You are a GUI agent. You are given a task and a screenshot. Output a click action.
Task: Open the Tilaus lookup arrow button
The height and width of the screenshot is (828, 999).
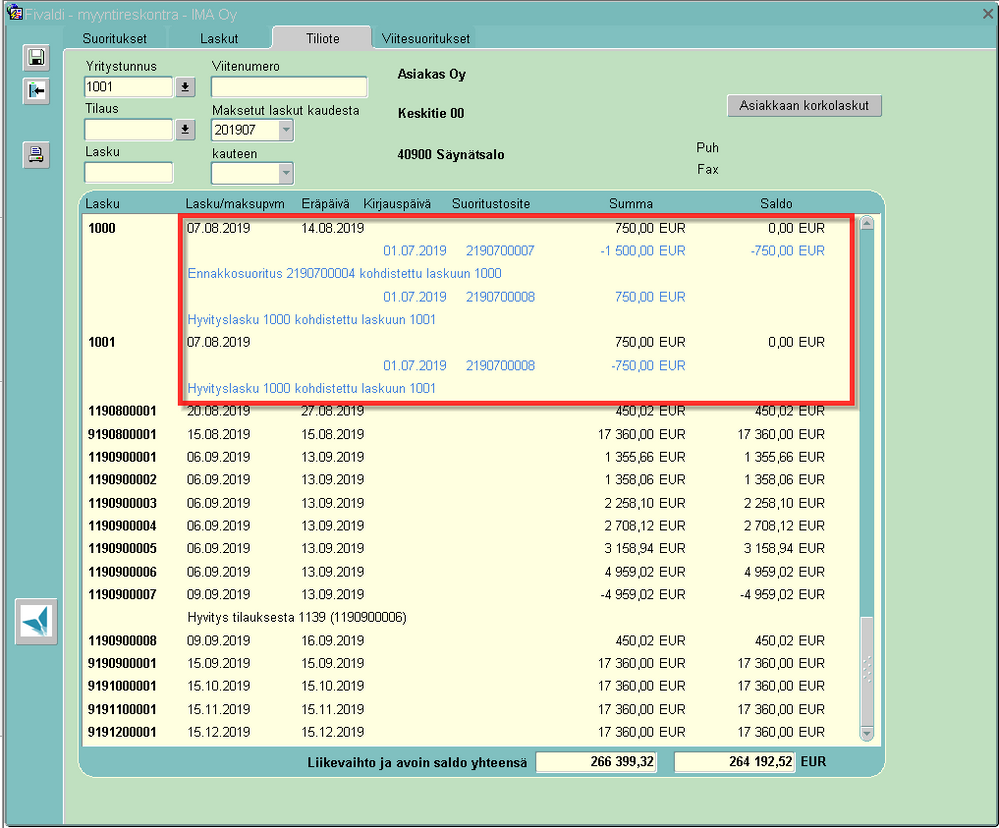[185, 130]
